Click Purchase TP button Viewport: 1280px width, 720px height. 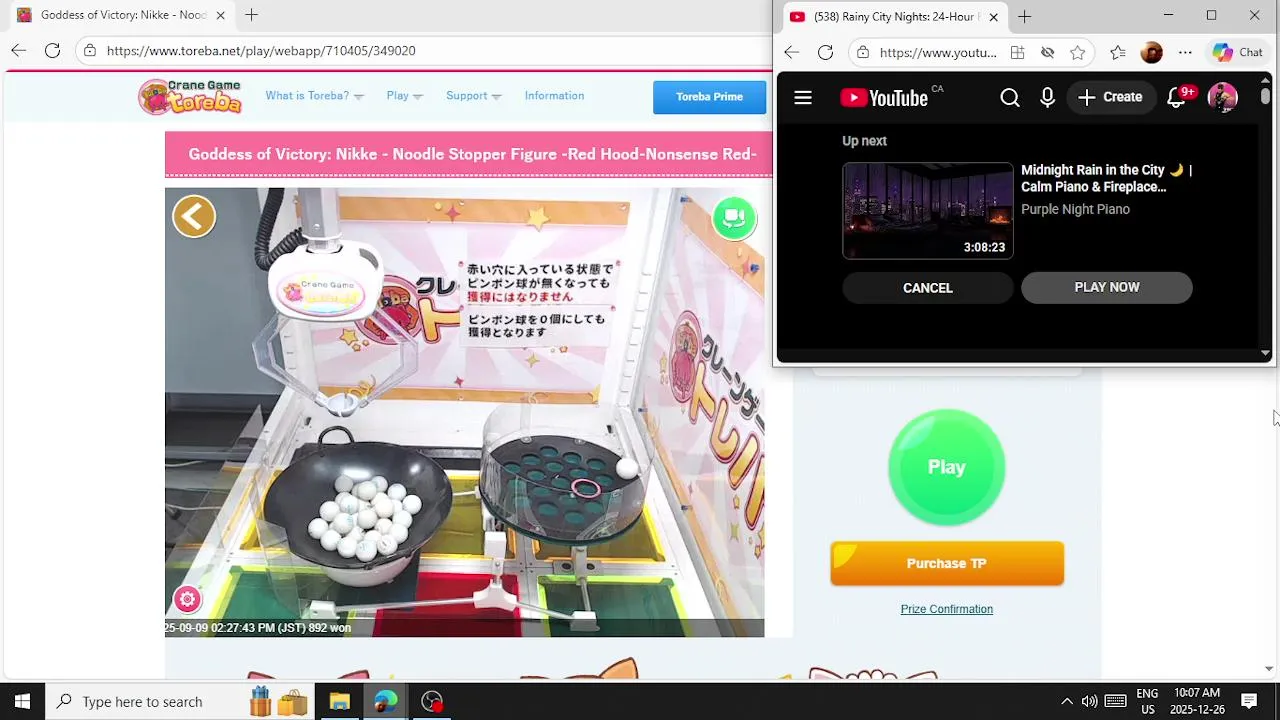pyautogui.click(x=947, y=563)
